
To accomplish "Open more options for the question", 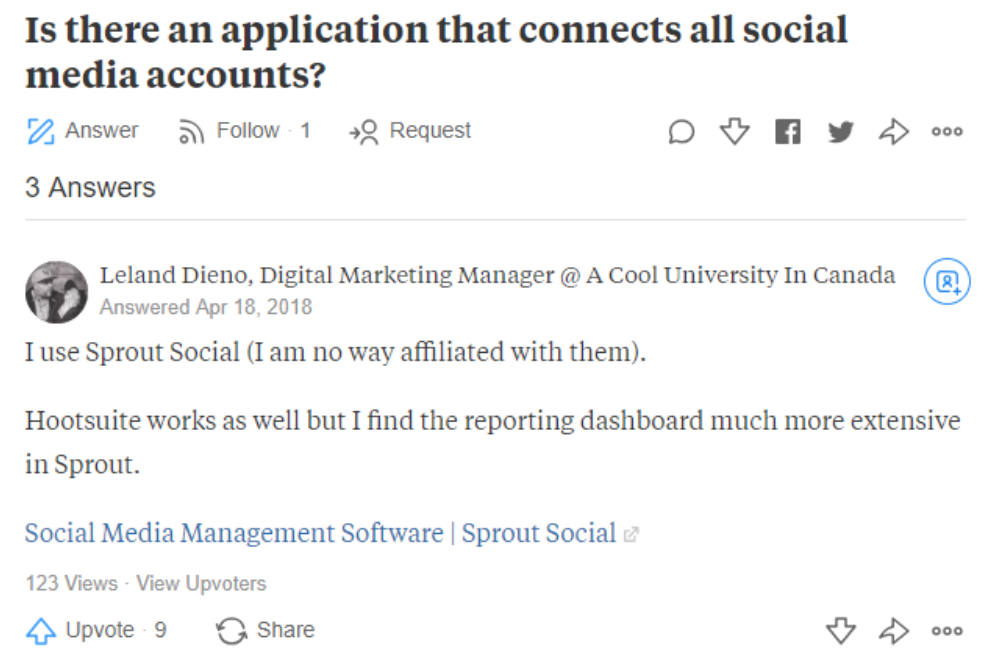I will (947, 130).
